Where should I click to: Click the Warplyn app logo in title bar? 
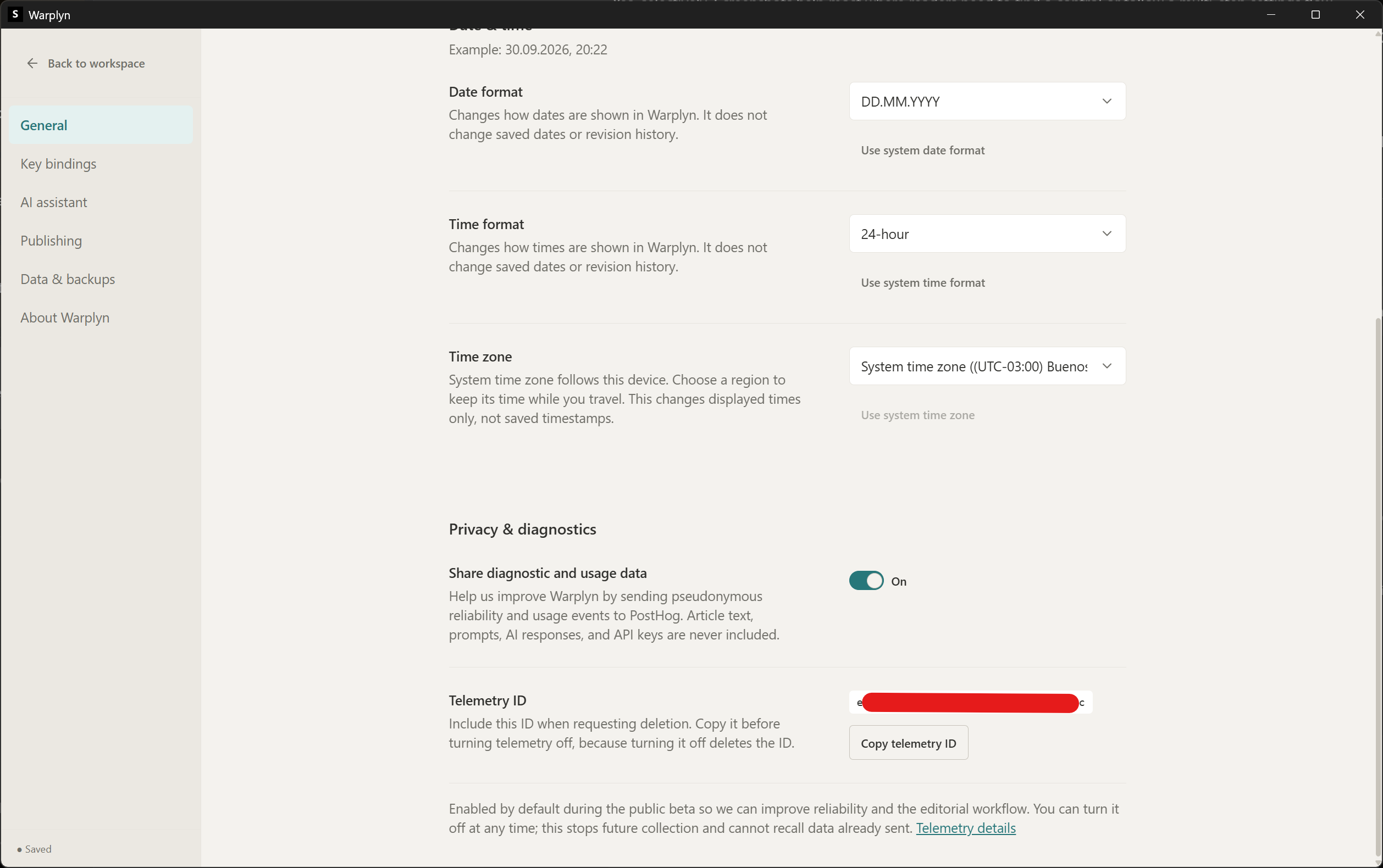tap(15, 14)
